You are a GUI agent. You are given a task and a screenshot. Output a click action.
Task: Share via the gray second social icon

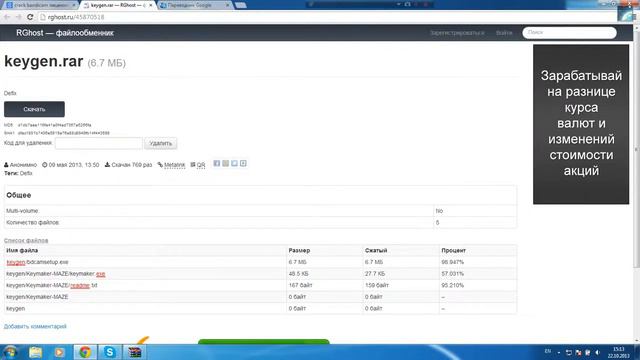click(x=225, y=163)
